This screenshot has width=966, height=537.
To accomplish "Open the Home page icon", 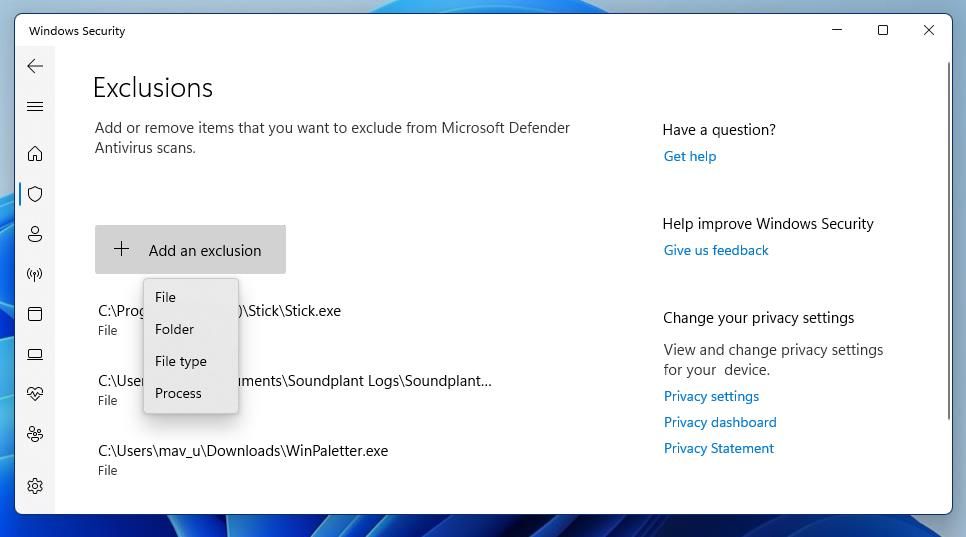I will click(x=35, y=153).
